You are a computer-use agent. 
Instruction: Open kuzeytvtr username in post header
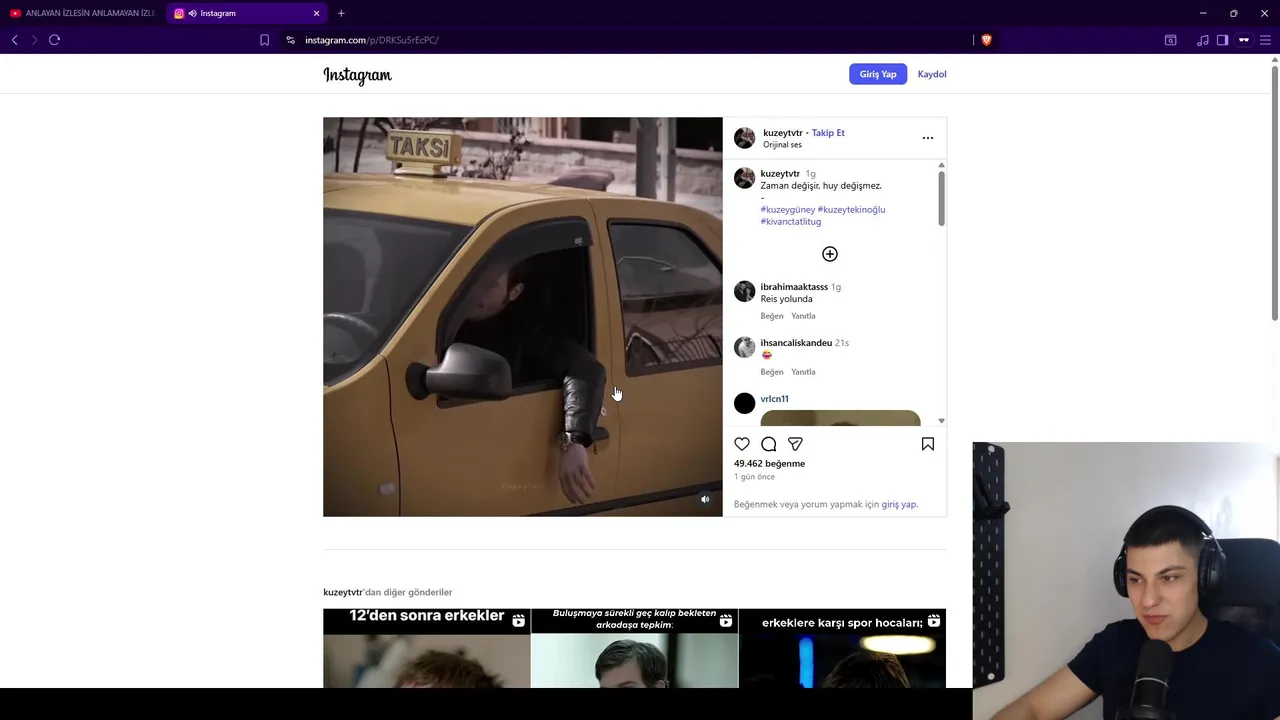(x=782, y=133)
